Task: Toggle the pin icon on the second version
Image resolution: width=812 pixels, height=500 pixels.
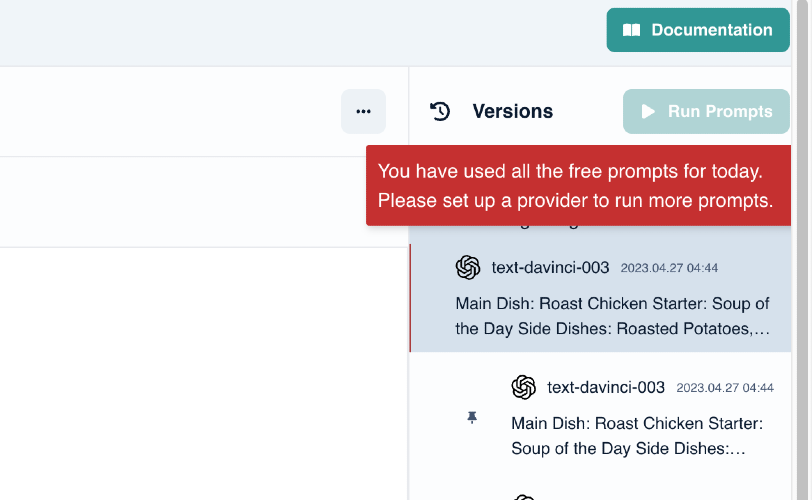Action: click(472, 417)
